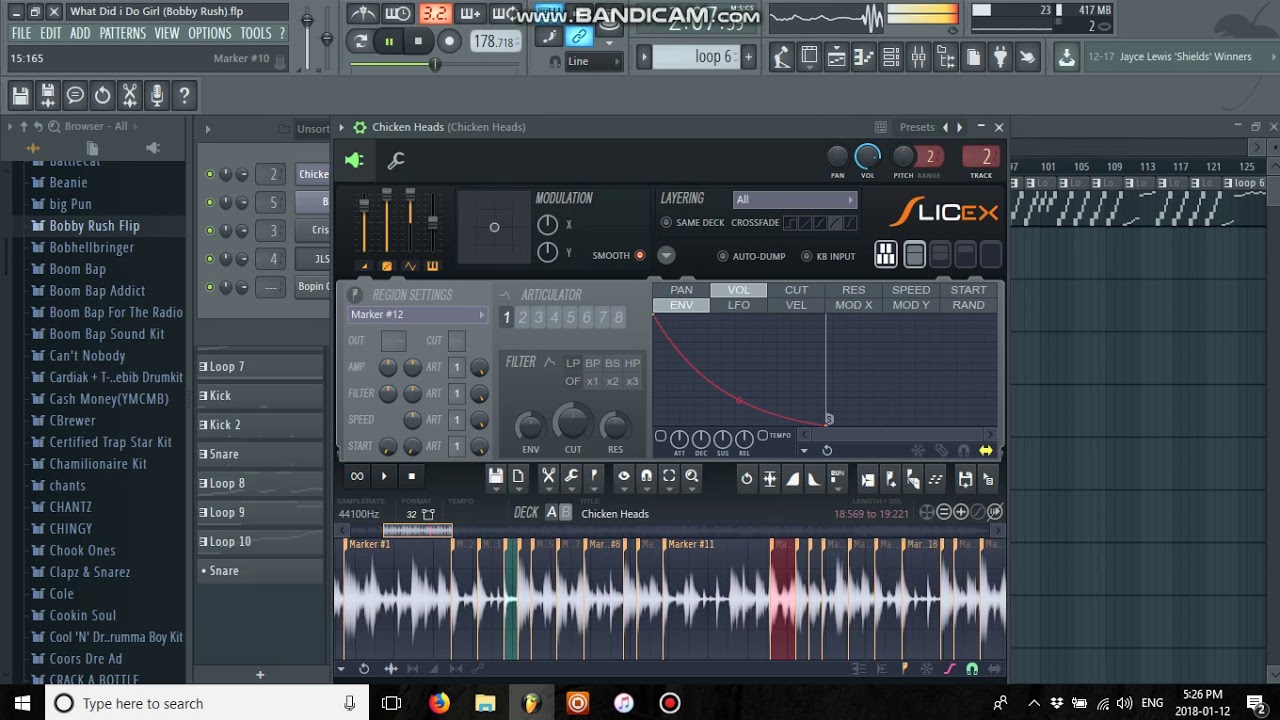This screenshot has height=720, width=1280.
Task: Click the Slicex fade out icon
Action: click(814, 480)
